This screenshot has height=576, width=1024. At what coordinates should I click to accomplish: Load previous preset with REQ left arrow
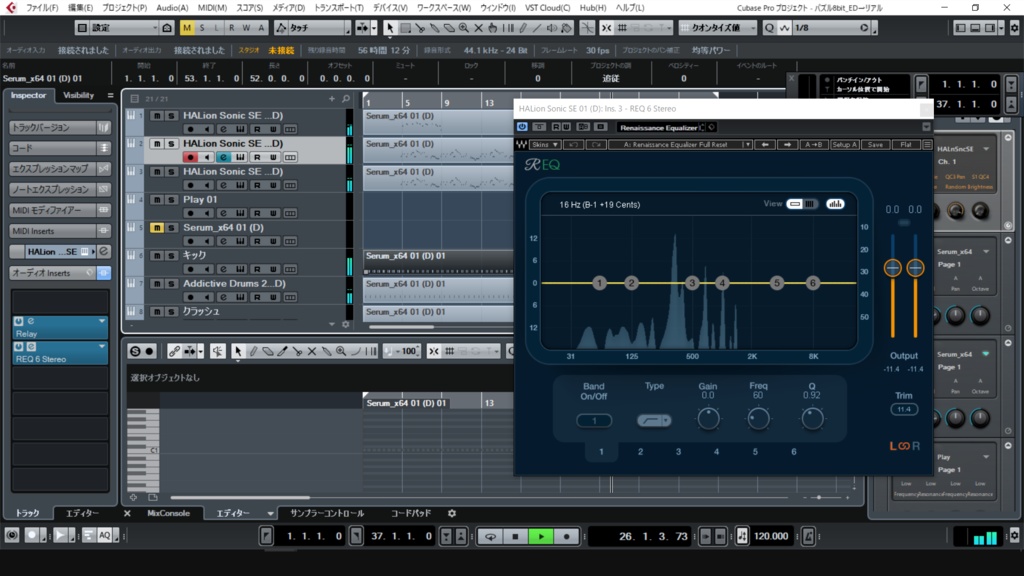(765, 144)
